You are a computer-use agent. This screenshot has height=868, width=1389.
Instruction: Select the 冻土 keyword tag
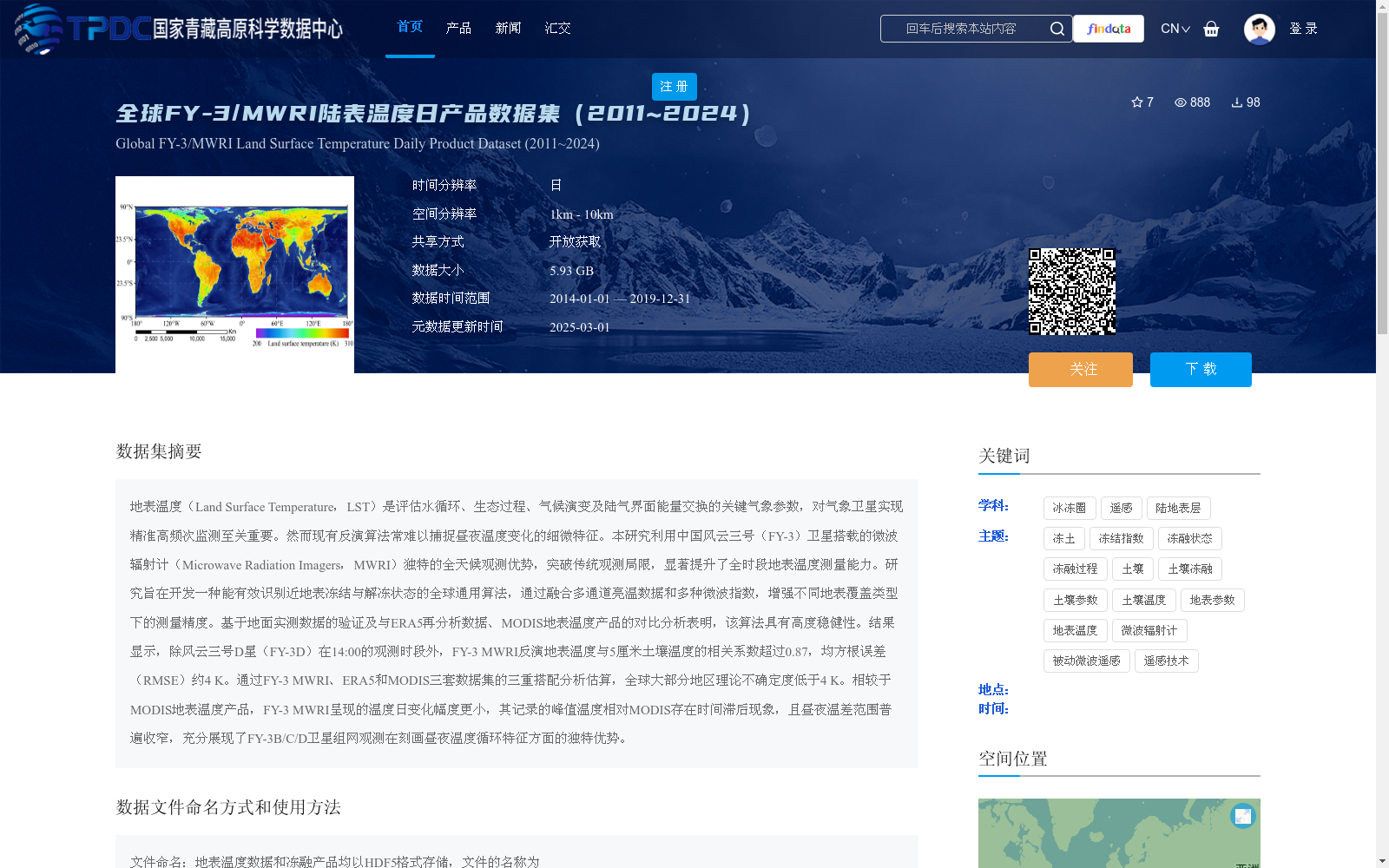(1064, 538)
